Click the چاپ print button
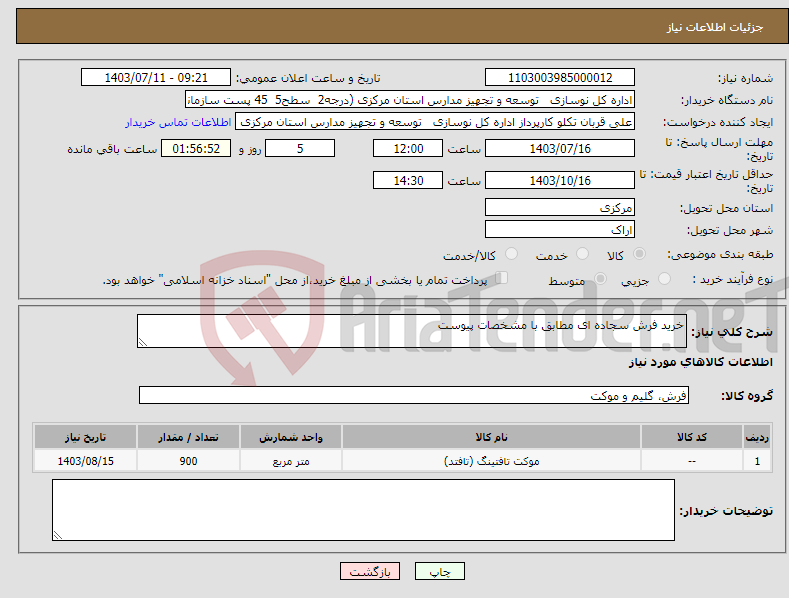The height and width of the screenshot is (598, 789). coord(440,571)
